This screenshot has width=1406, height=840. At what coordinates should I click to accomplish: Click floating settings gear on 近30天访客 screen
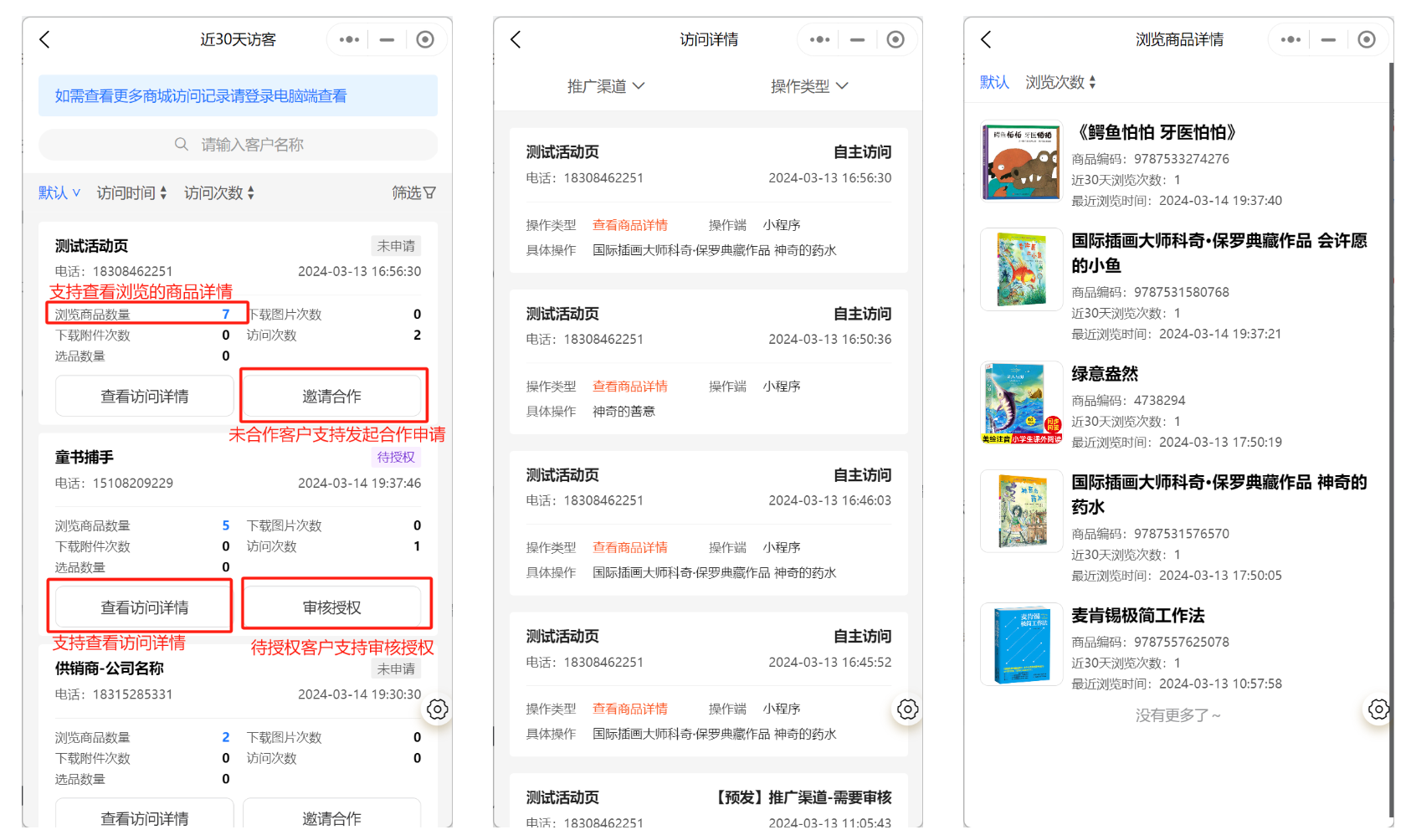[437, 709]
